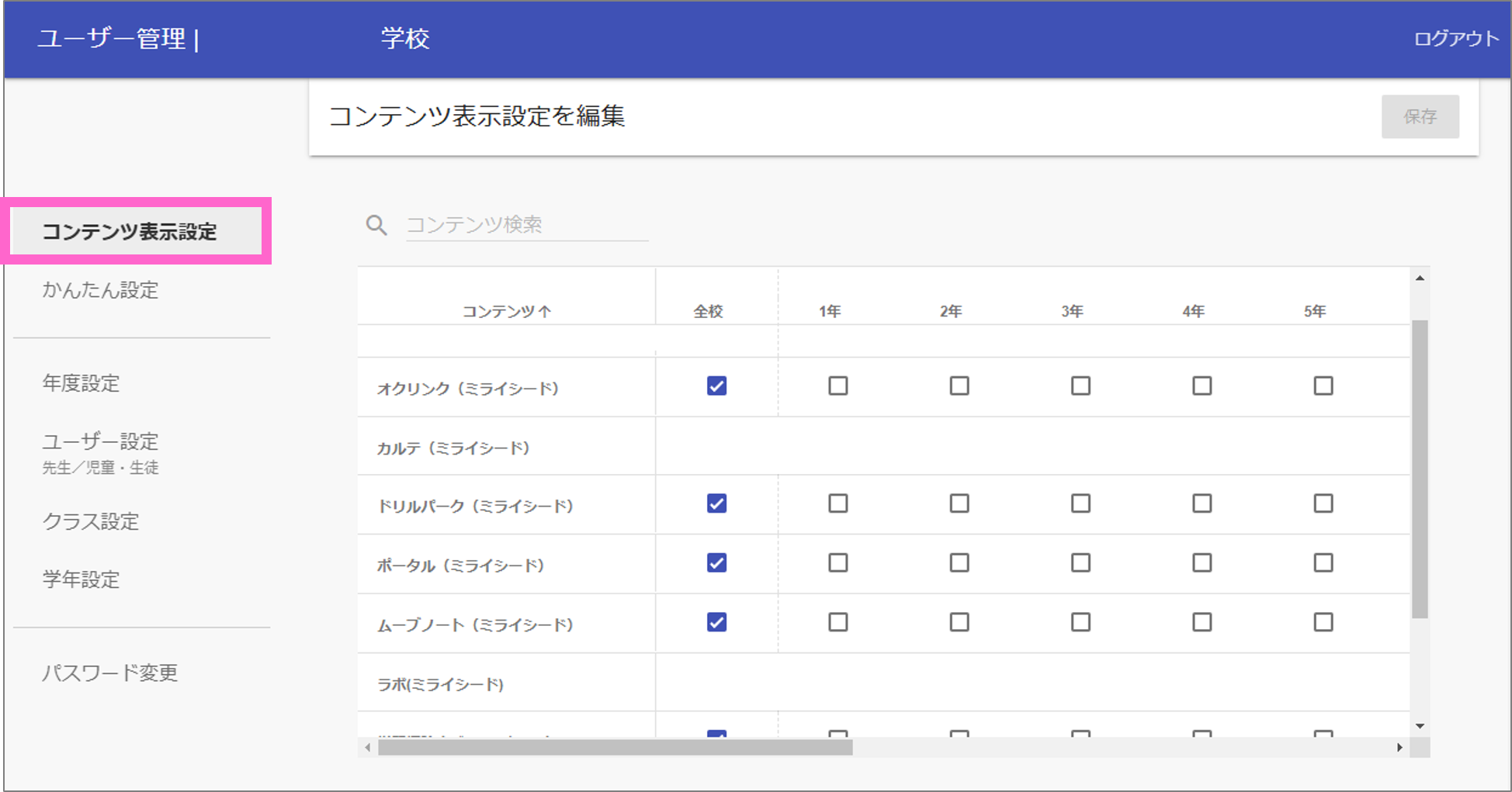Screen dimensions: 1512x792
Task: Click the search magnifier icon
Action: (x=376, y=224)
